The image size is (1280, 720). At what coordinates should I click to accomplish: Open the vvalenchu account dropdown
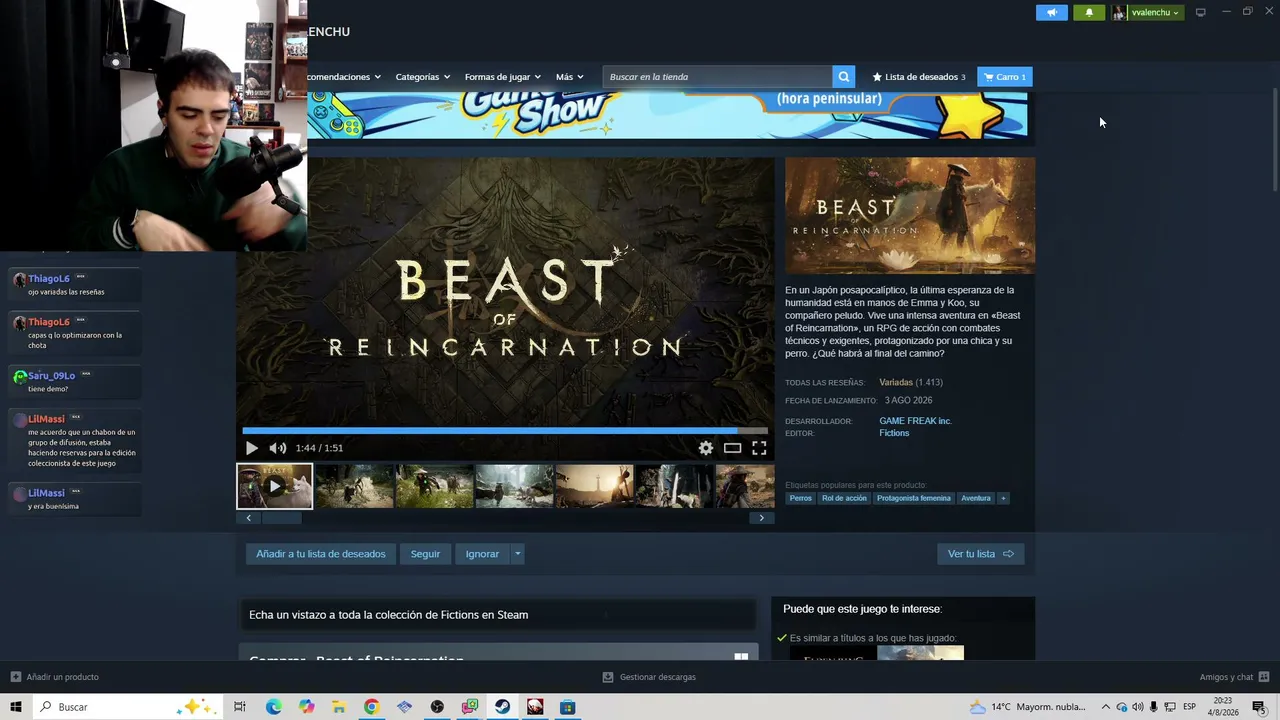(1147, 12)
